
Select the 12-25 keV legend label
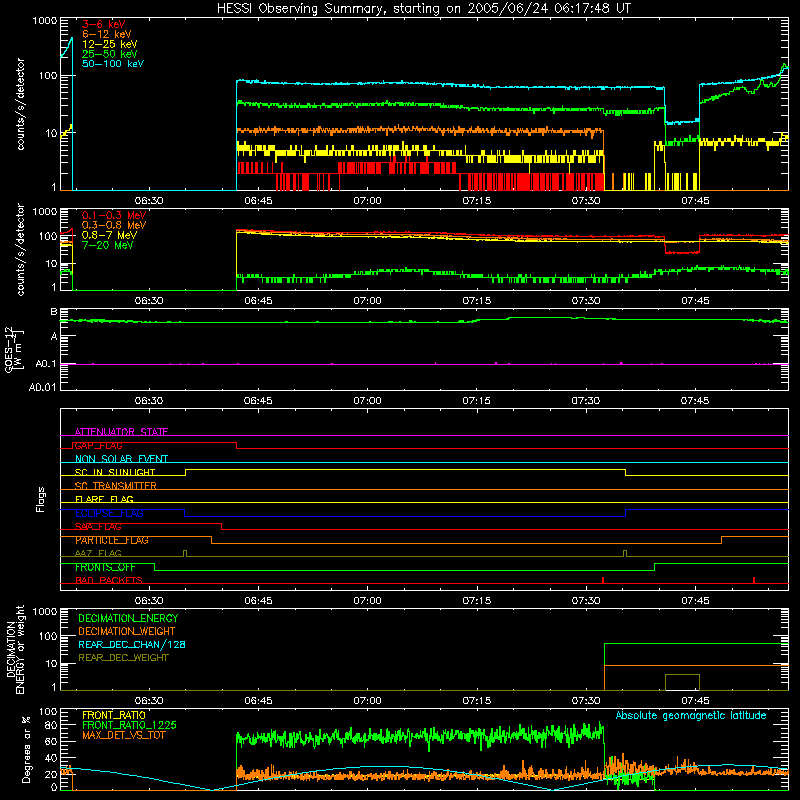(x=110, y=44)
